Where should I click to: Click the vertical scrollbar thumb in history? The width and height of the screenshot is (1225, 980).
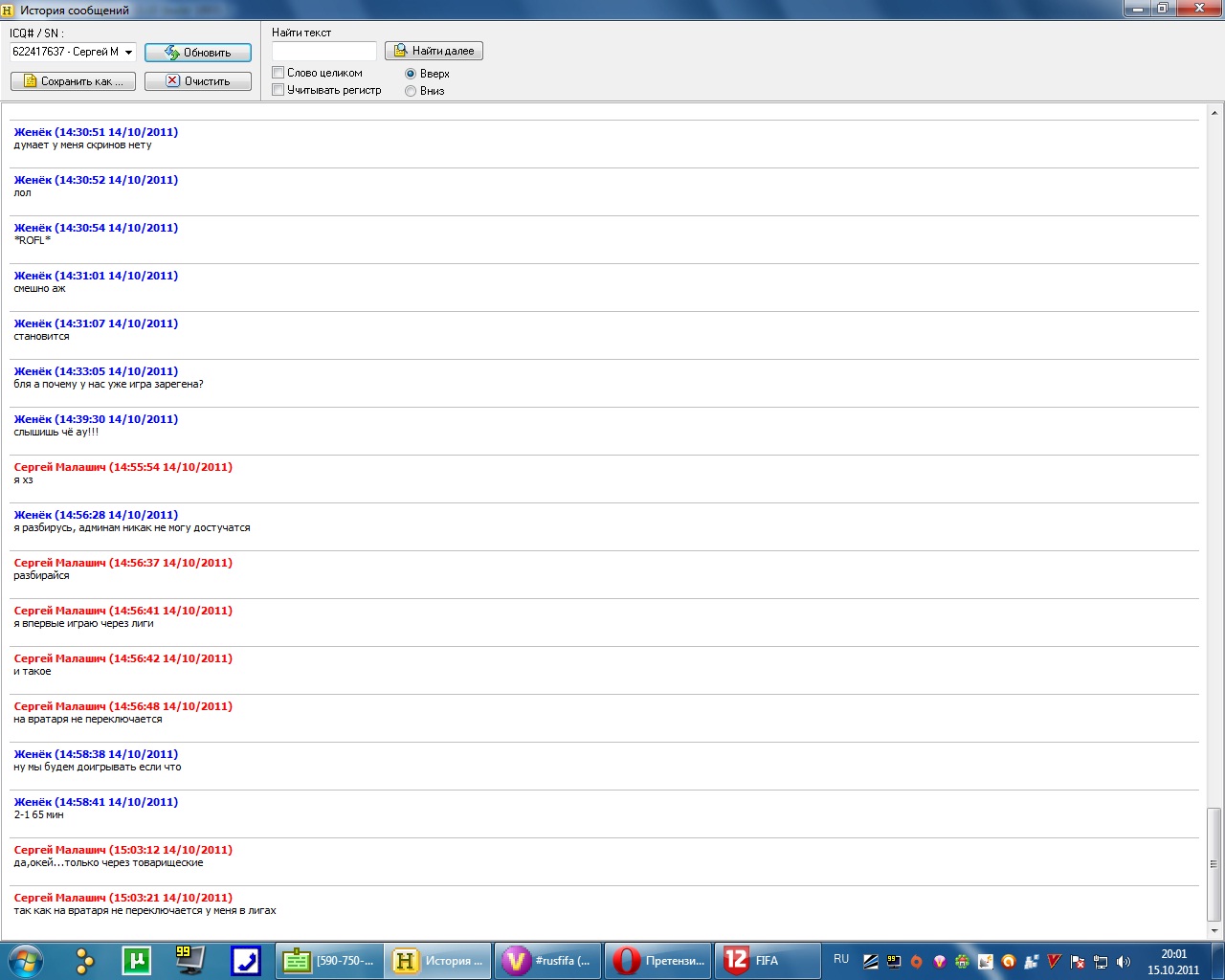coord(1214,864)
